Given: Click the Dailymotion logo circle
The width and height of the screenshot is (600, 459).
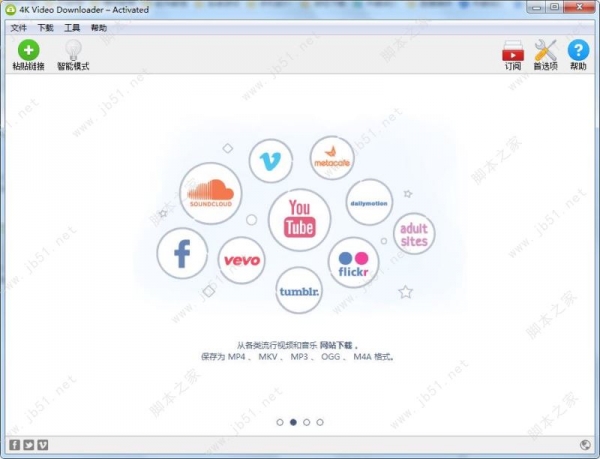Looking at the screenshot, I should click(x=369, y=202).
